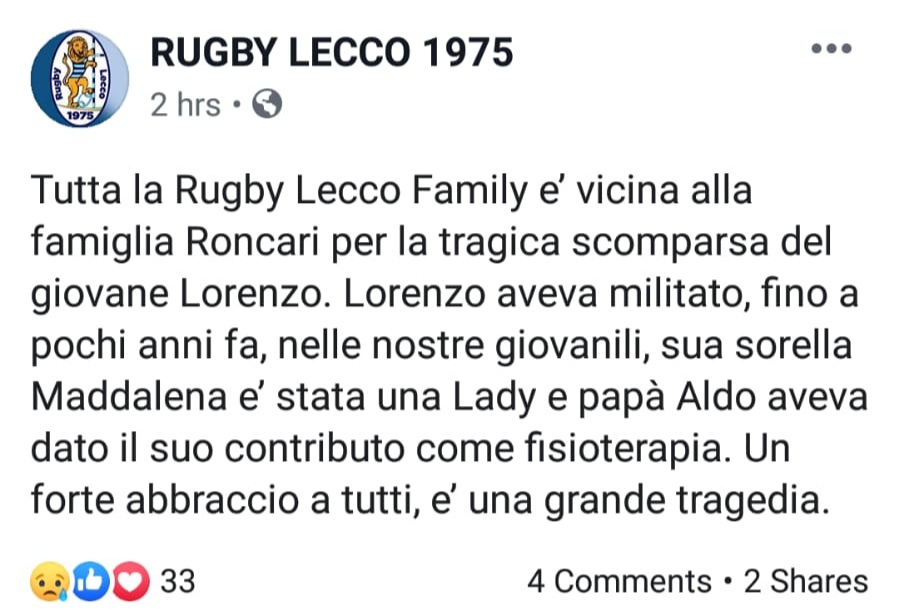Screen dimensions: 898x612
Task: Open the RUGBY LECCO 1975 page name
Action: [x=331, y=53]
